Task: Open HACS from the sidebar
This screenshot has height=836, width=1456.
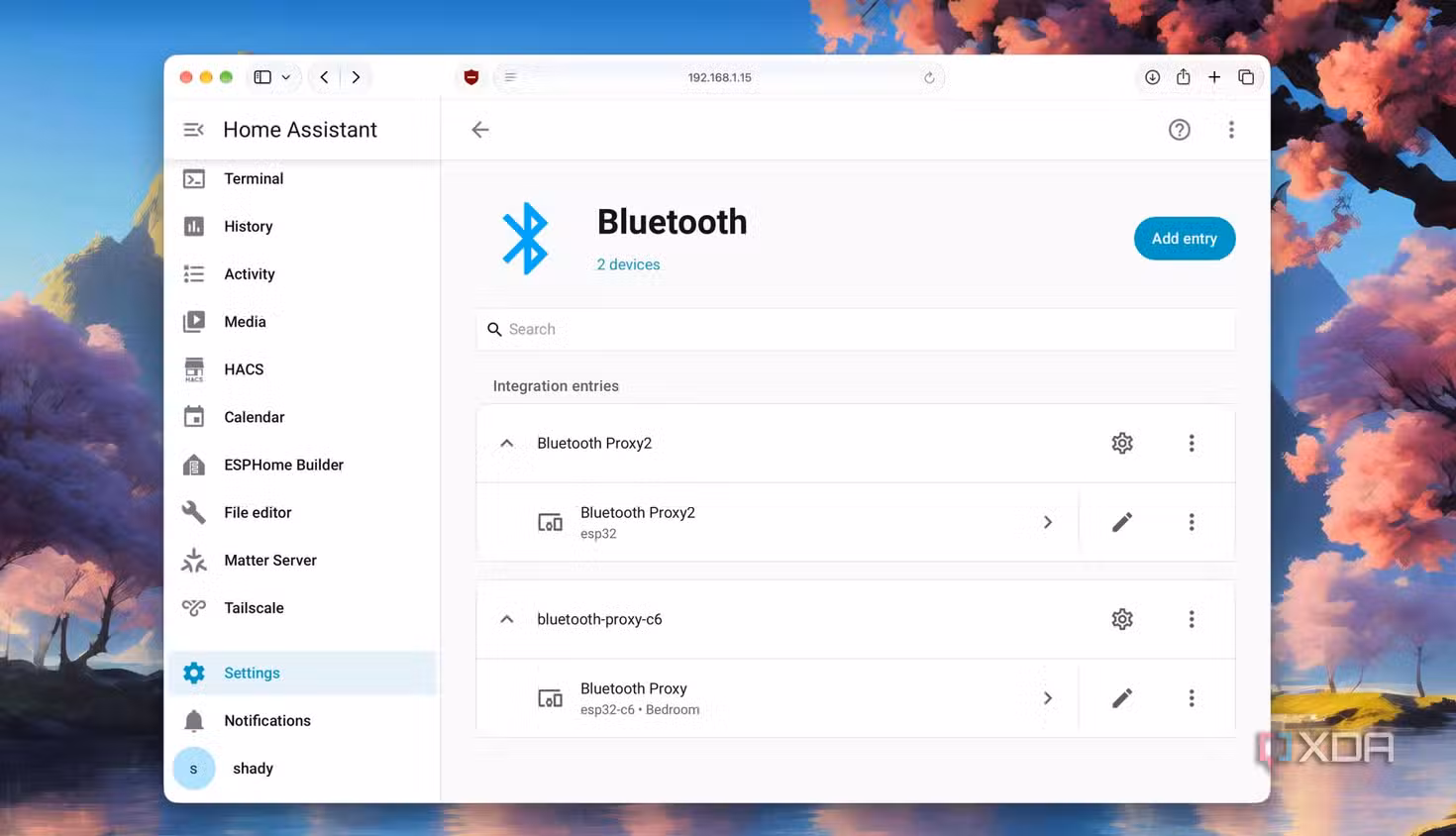Action: pos(302,368)
